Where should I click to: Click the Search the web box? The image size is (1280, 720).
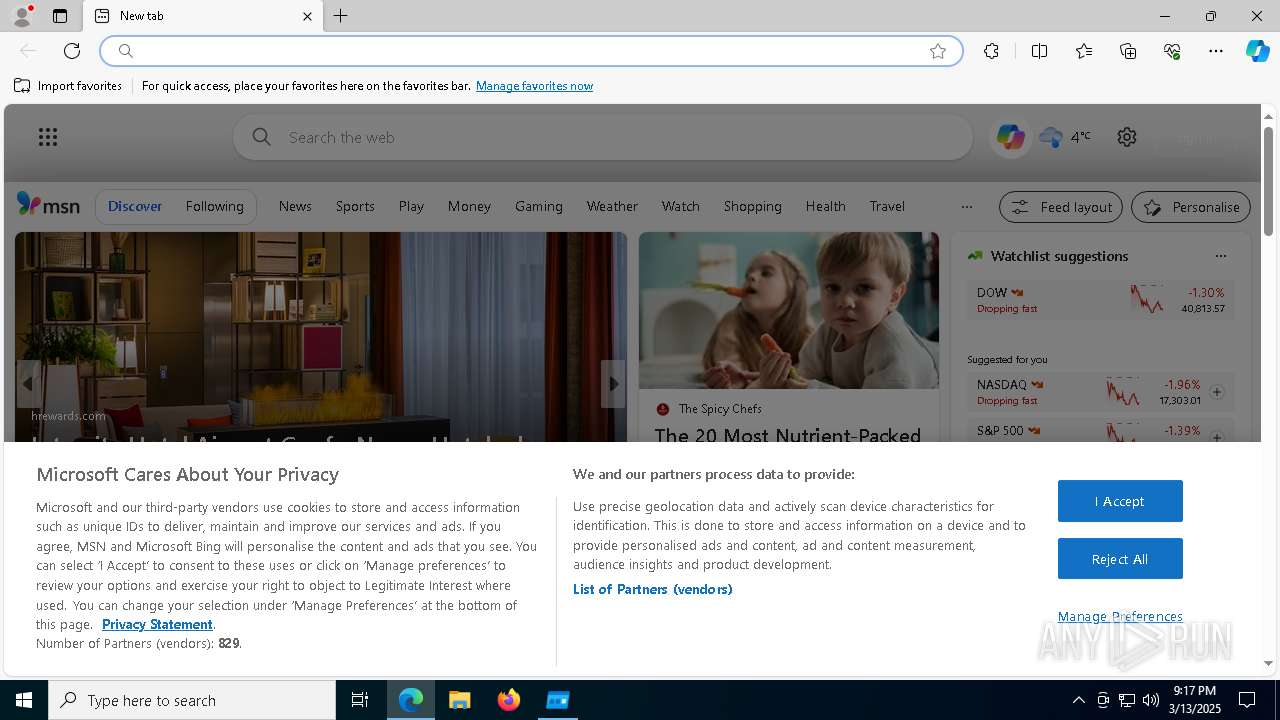tap(603, 137)
